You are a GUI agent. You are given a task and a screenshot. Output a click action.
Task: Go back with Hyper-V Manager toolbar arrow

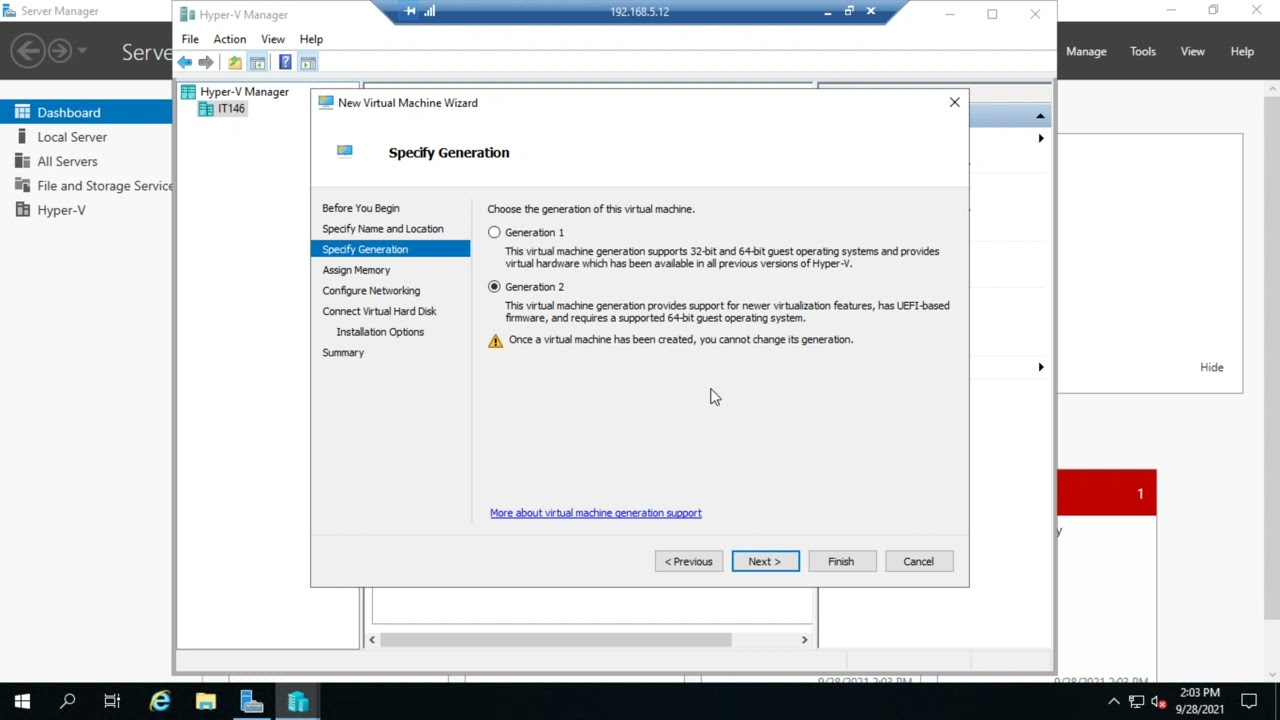click(185, 62)
